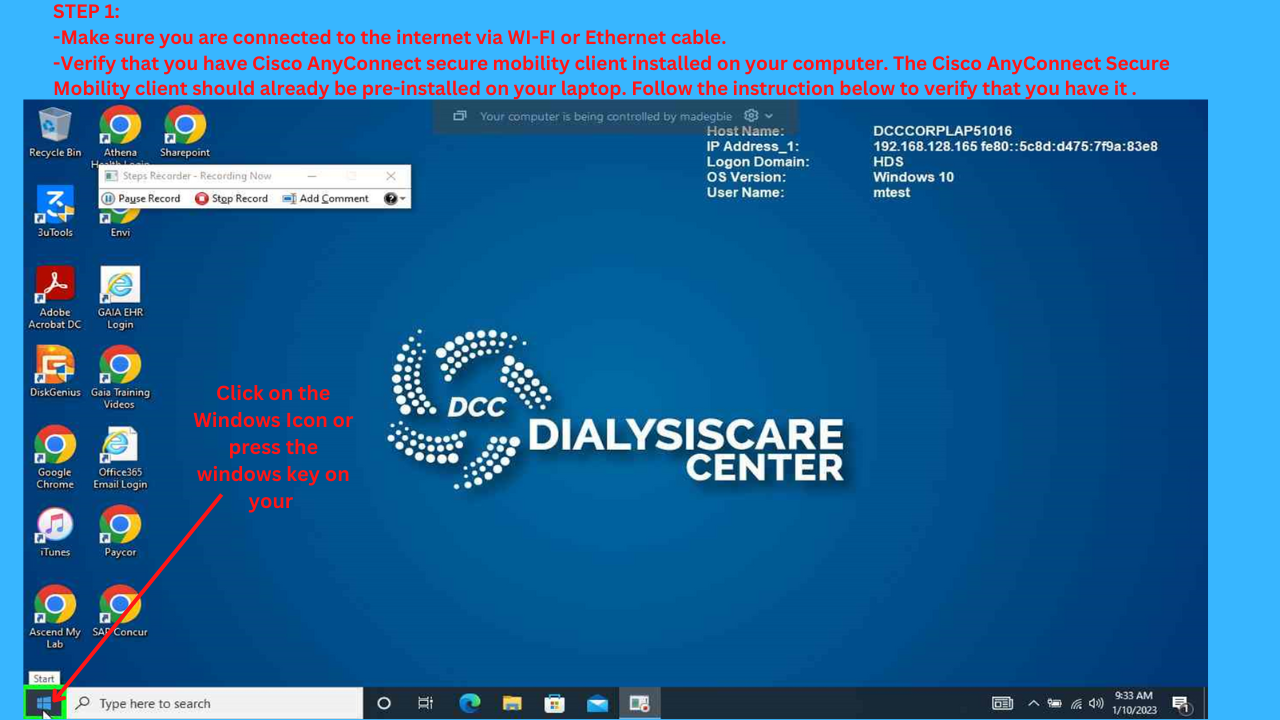The height and width of the screenshot is (720, 1280).
Task: Click the touch keyboard tray icon
Action: (x=1002, y=704)
